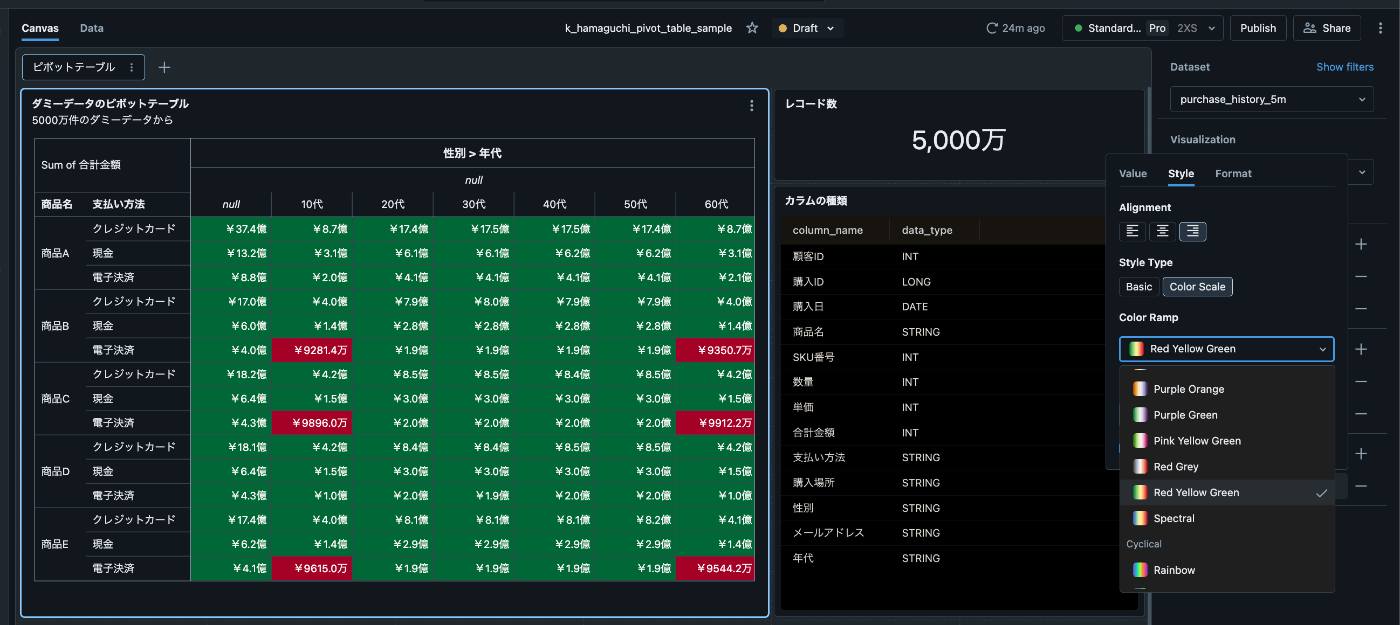Viewport: 1400px width, 625px height.
Task: Choose the Basic style type
Action: (x=1139, y=287)
